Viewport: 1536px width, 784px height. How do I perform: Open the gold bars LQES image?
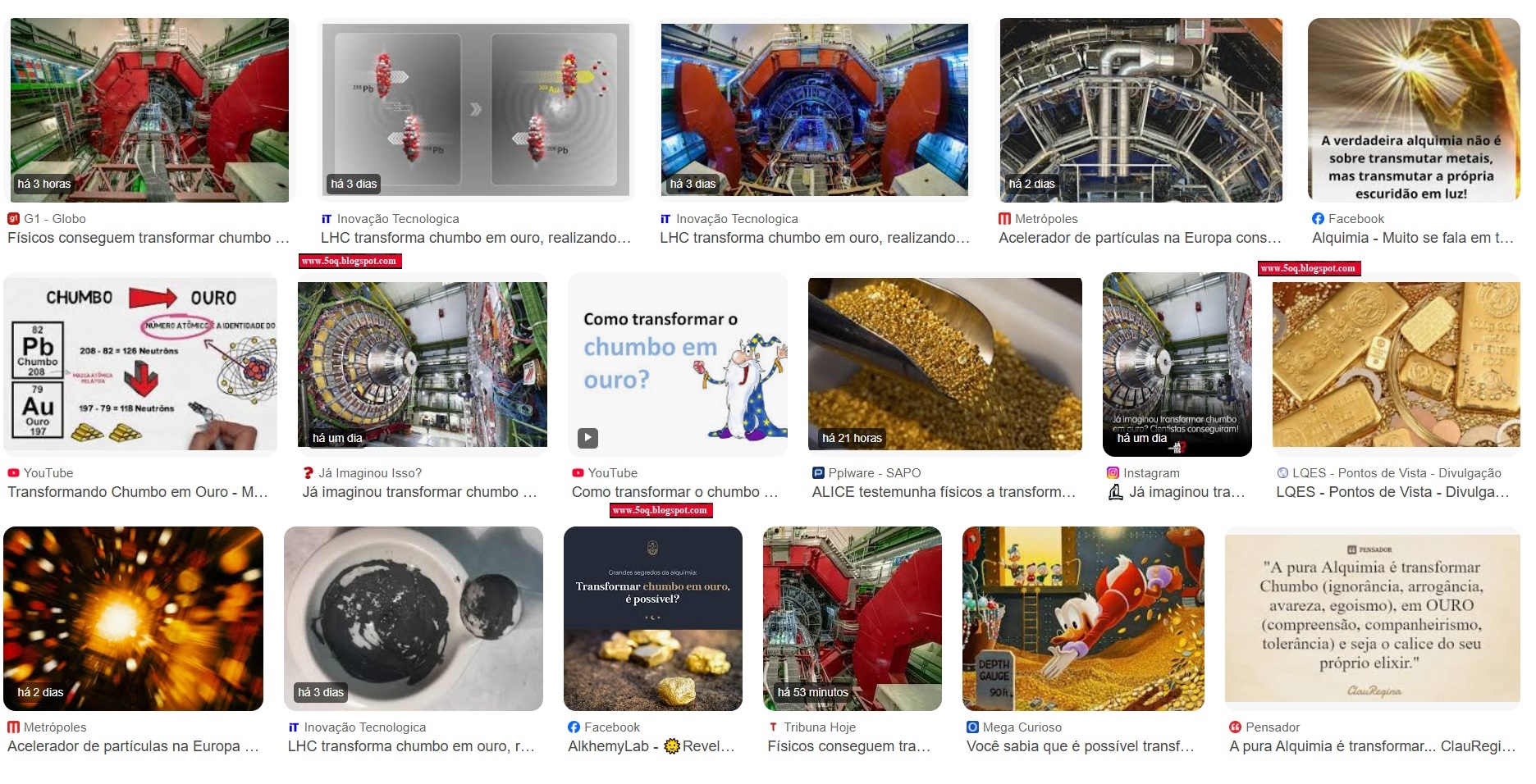pyautogui.click(x=1396, y=364)
